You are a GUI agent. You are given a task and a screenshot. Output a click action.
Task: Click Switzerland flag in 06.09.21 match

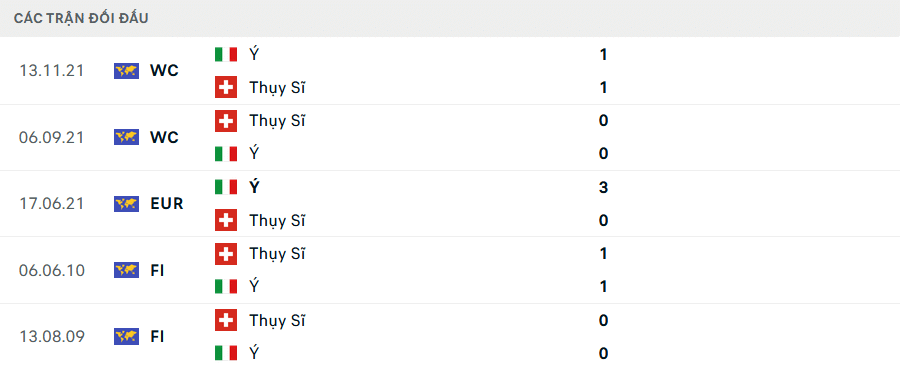click(x=226, y=120)
